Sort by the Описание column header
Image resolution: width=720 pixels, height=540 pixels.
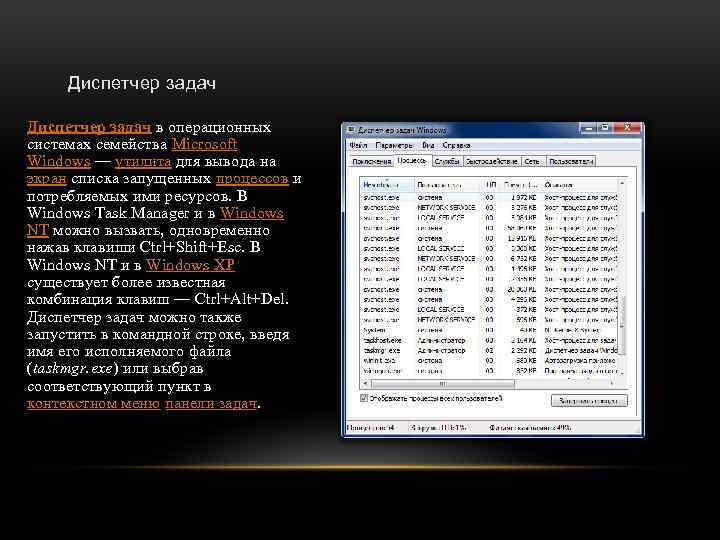pyautogui.click(x=579, y=185)
